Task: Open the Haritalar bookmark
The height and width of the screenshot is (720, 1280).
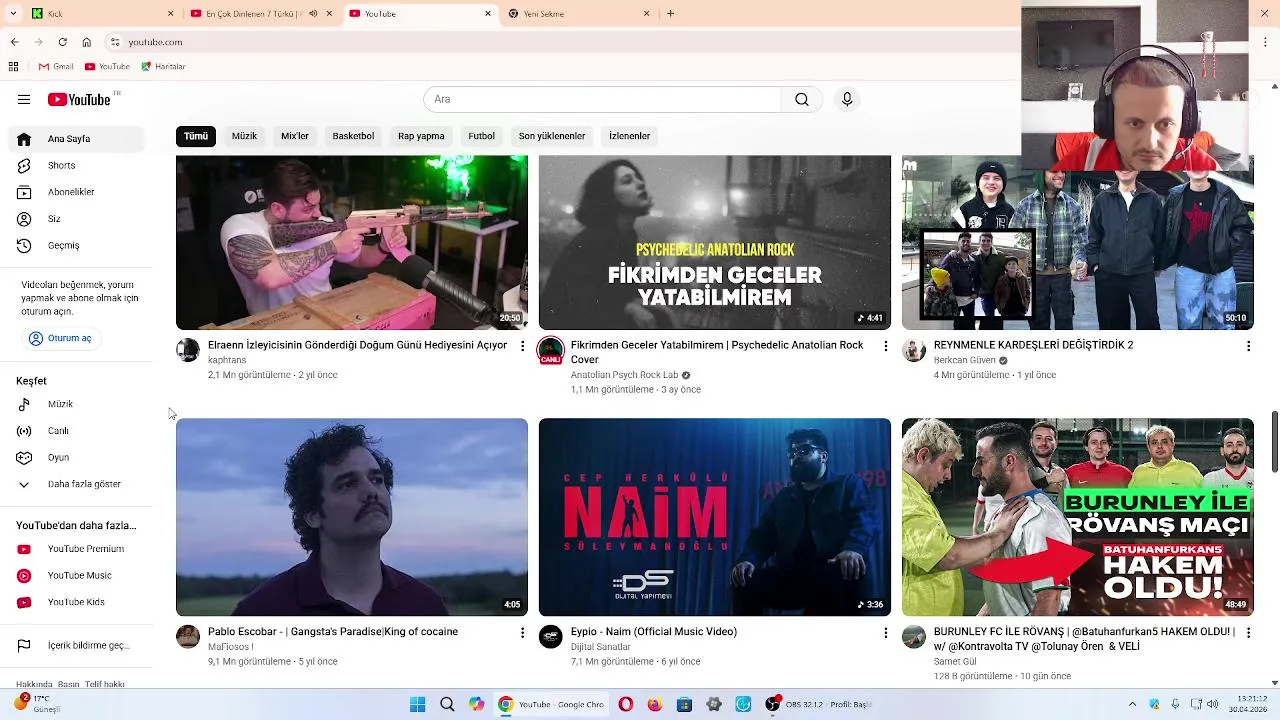Action: point(163,66)
